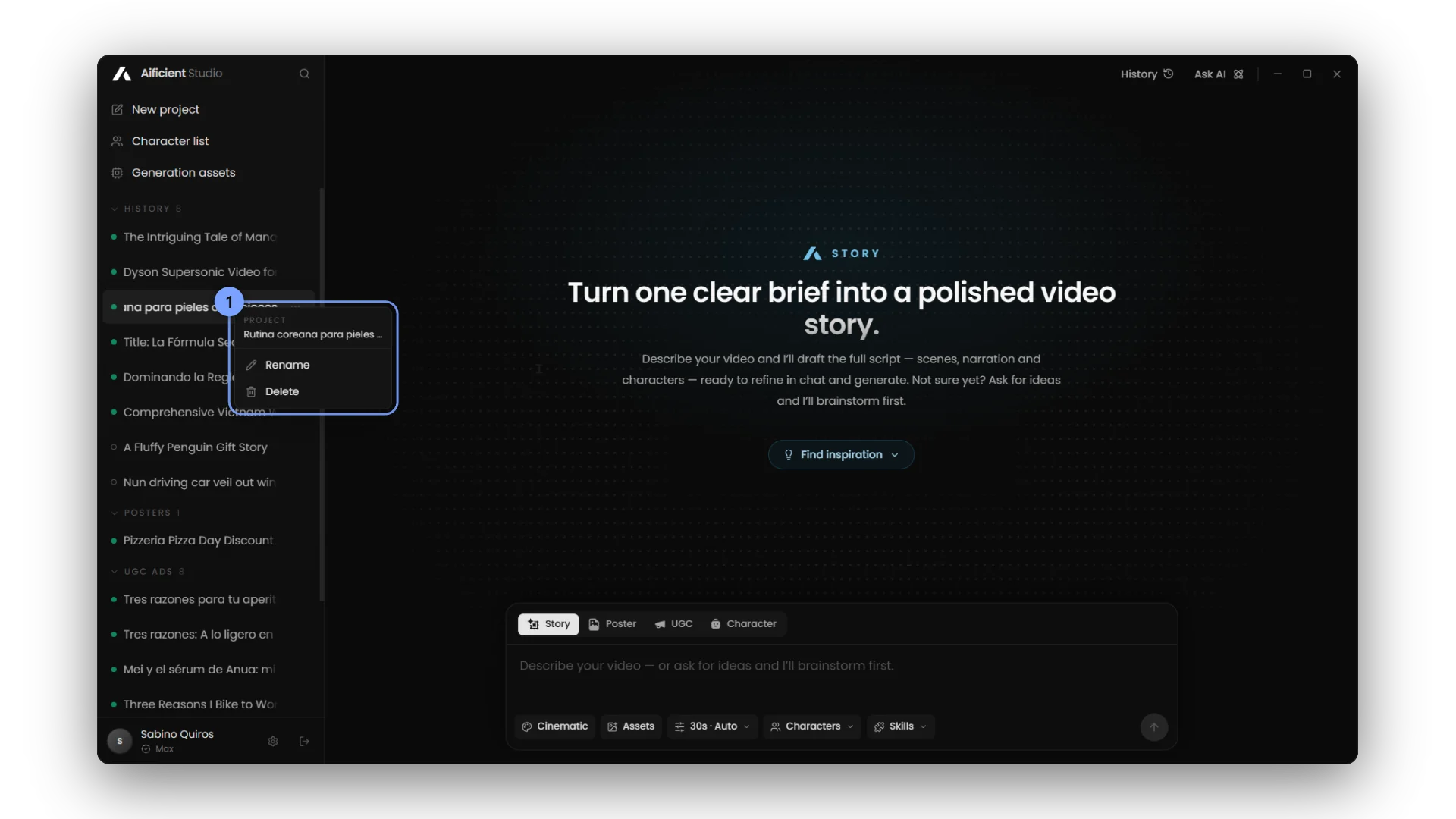
Task: Click the Rename pencil icon
Action: [x=252, y=365]
